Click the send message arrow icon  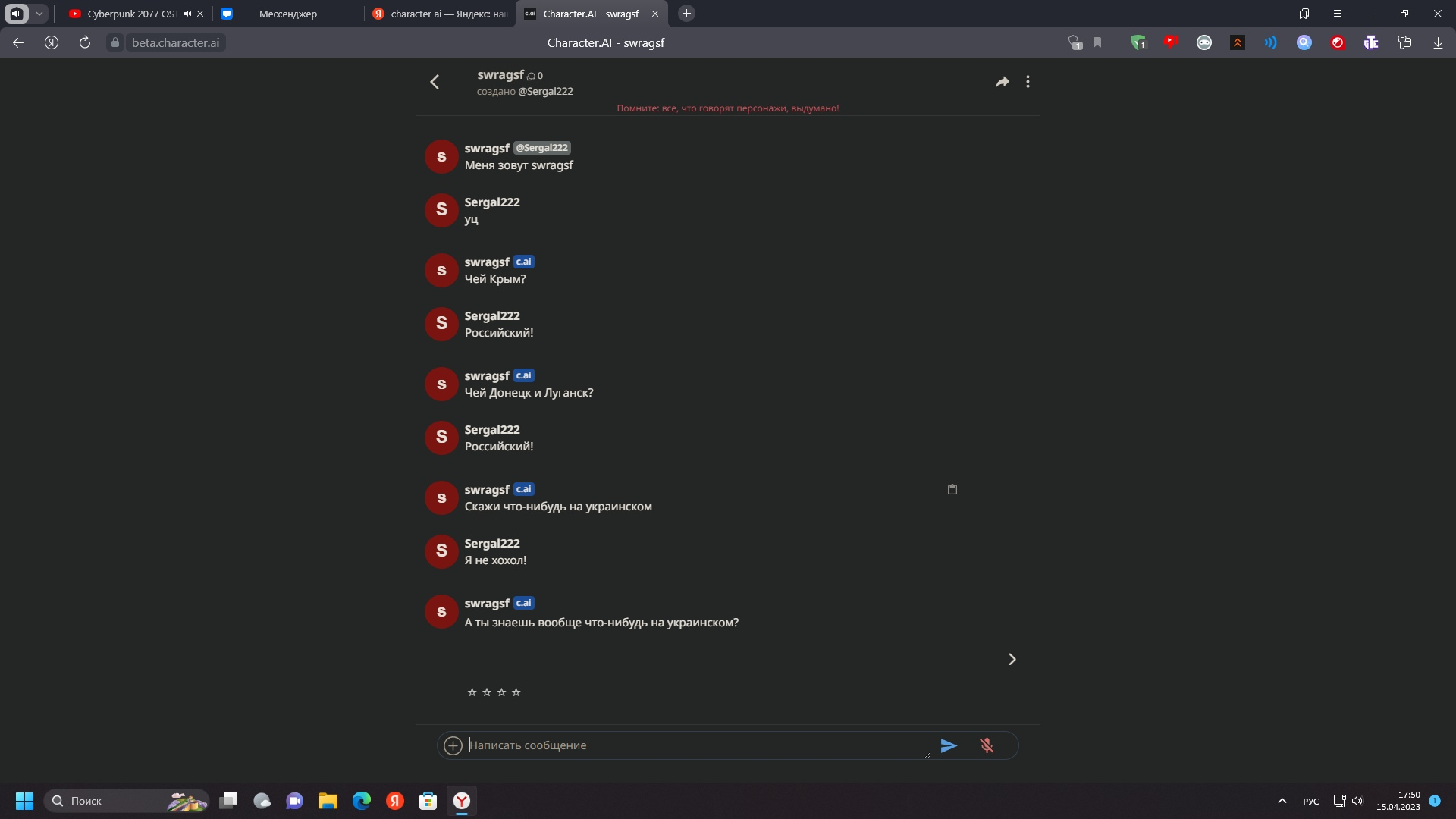[x=949, y=745]
